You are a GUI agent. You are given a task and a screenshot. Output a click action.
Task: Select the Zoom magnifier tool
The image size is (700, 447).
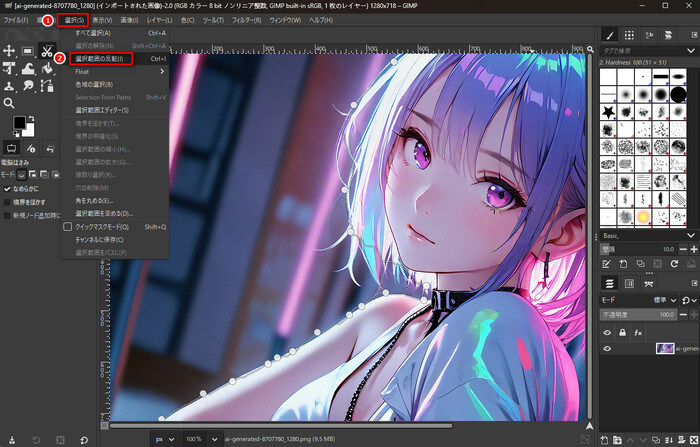point(9,103)
